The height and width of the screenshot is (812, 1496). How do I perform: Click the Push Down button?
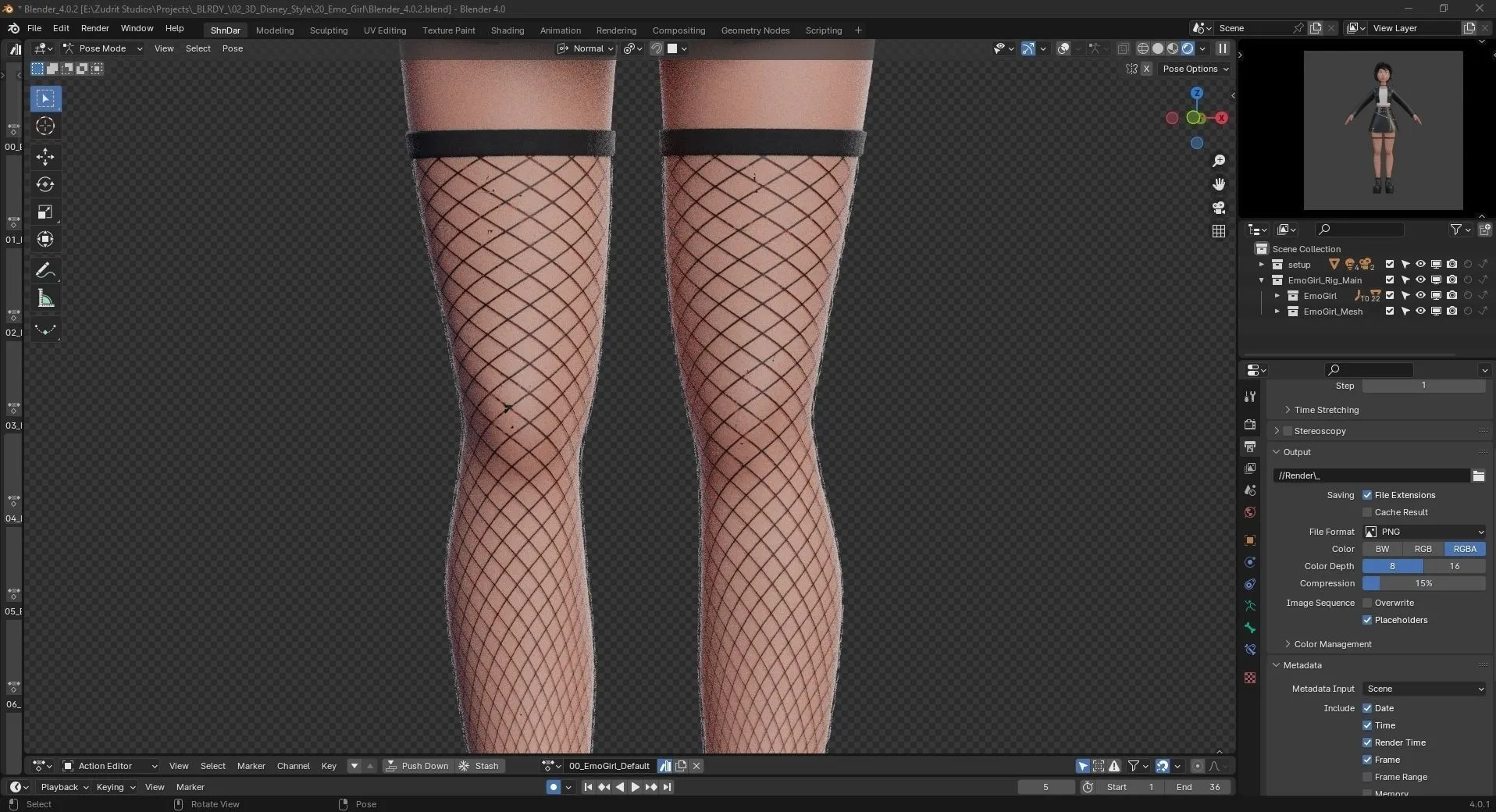click(x=417, y=765)
